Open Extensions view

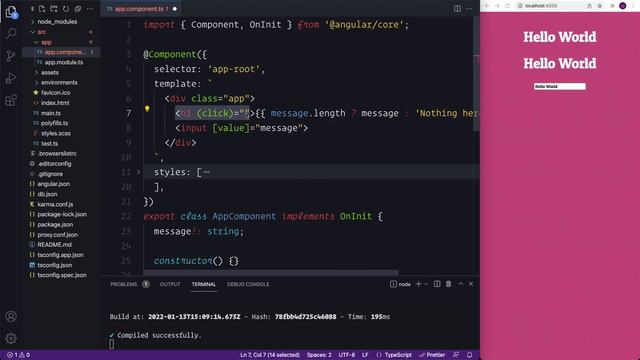(x=11, y=100)
